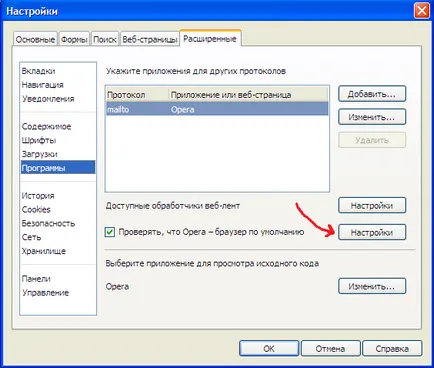Viewport: 434px width, 368px height.
Task: Click Изменить... for source code viewer
Action: coord(372,286)
